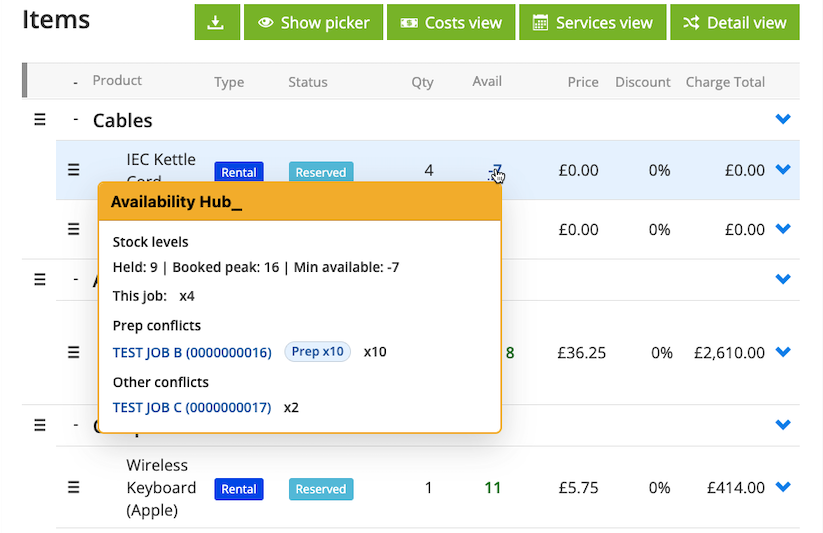Click Held: 9 stock levels line
823x533 pixels.
tap(256, 267)
